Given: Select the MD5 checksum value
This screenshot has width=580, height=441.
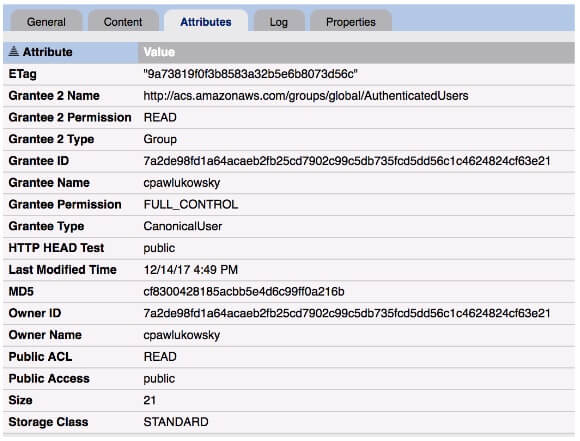Looking at the screenshot, I should [244, 292].
